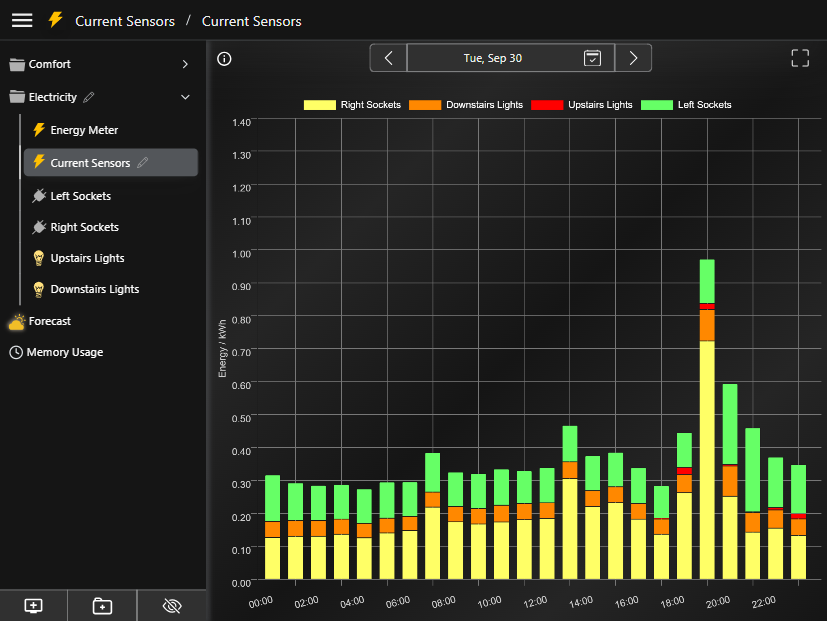Go to the next day with the right arrow
This screenshot has width=827, height=621.
[x=632, y=57]
